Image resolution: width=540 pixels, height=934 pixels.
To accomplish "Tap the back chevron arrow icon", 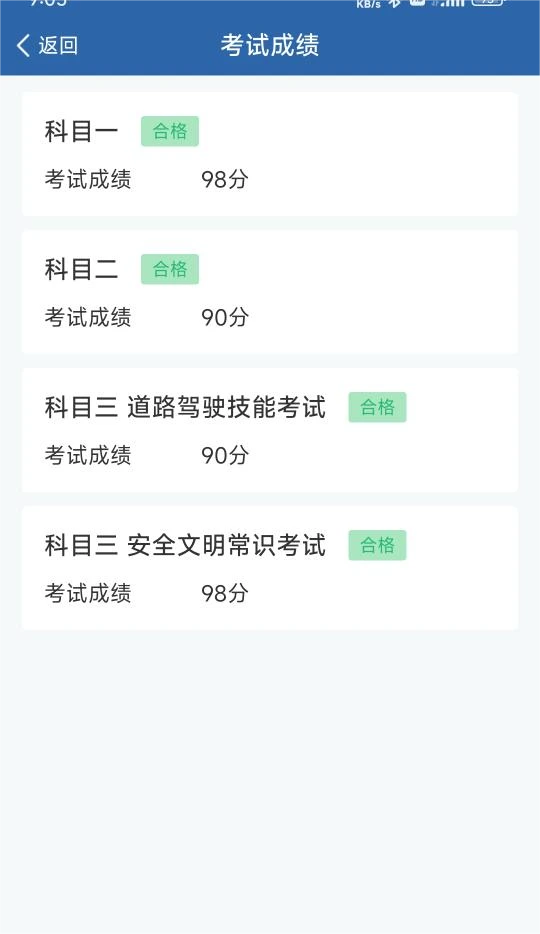I will point(23,45).
